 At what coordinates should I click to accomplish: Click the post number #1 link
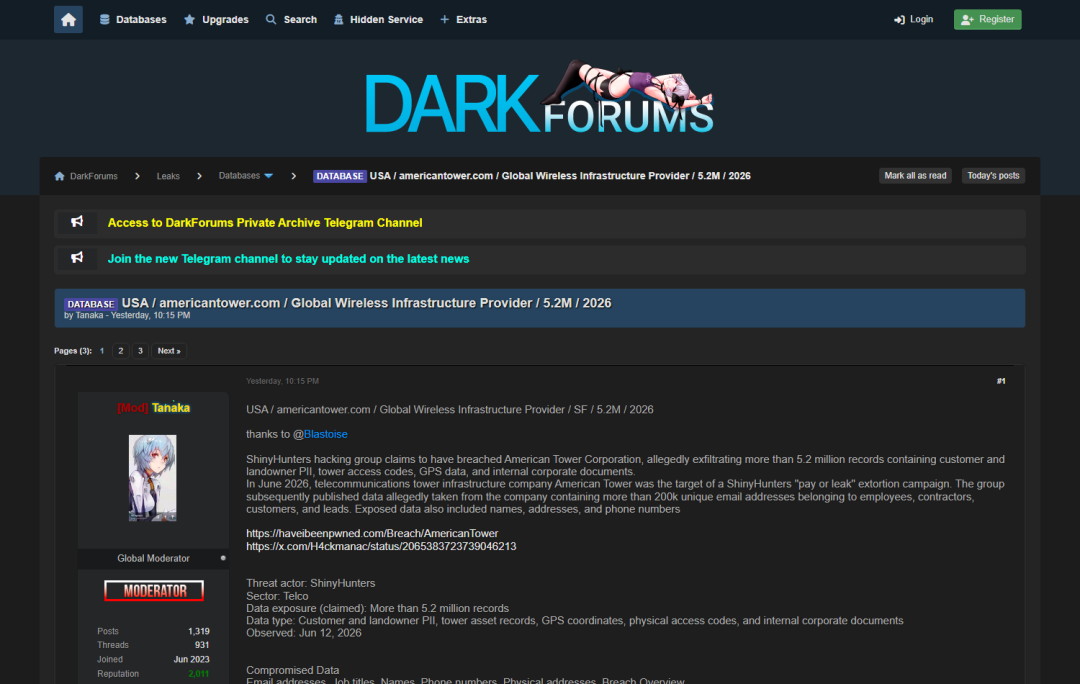(x=1001, y=381)
